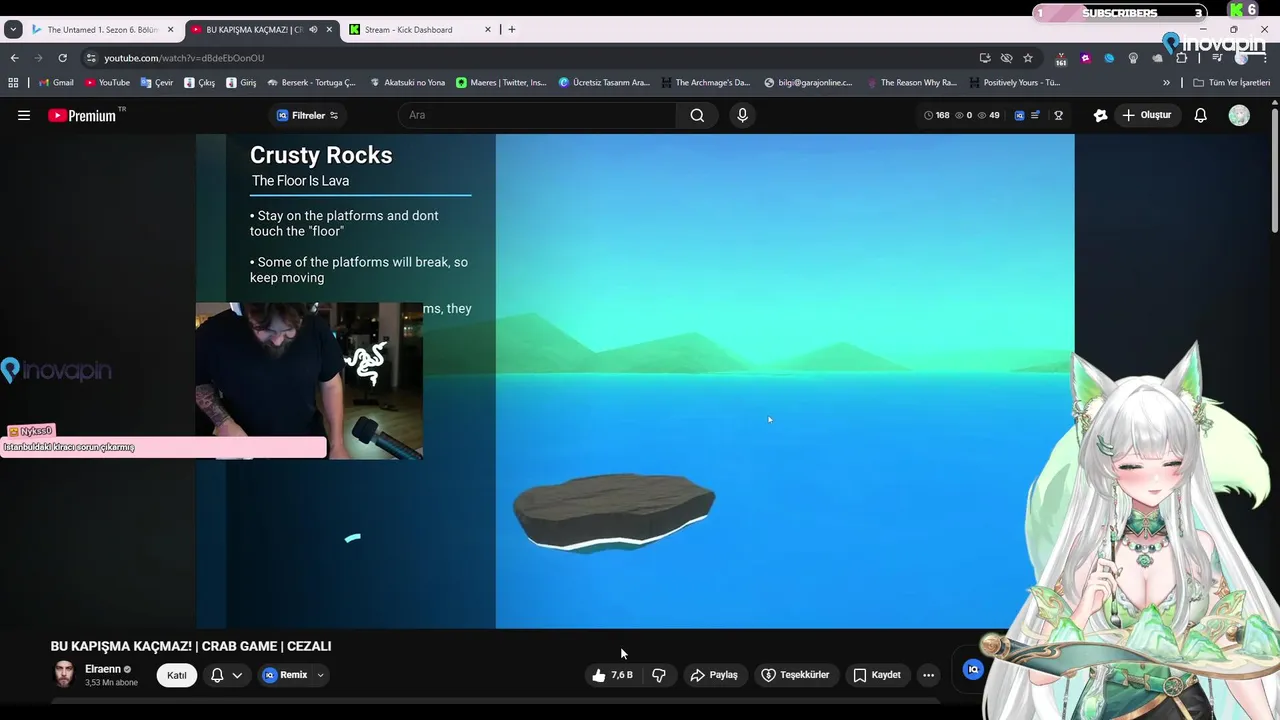Open the sparkle star icon left of Oluştur

tap(1101, 116)
